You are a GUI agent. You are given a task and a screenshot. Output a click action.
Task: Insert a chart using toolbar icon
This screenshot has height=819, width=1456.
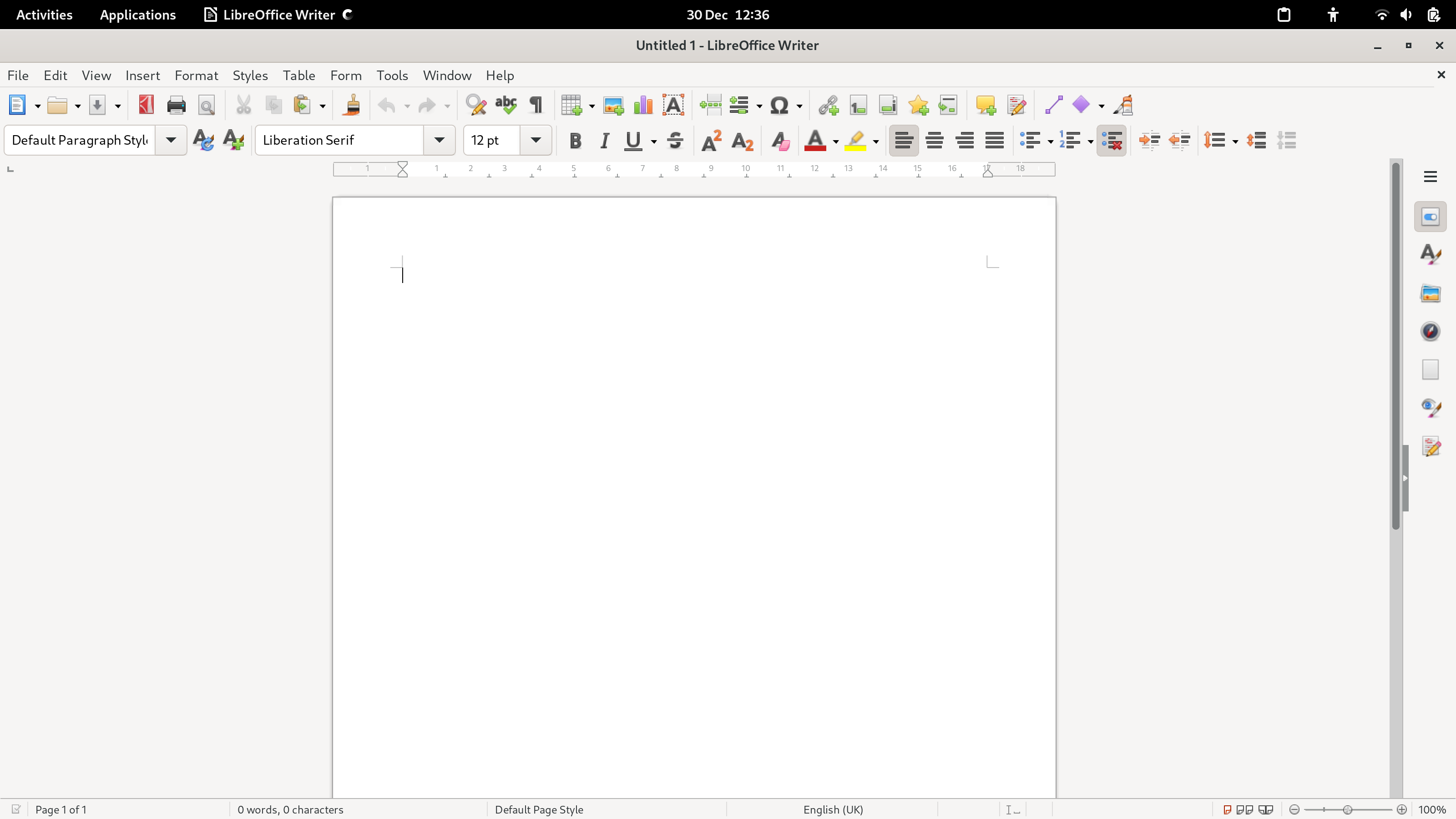click(643, 105)
